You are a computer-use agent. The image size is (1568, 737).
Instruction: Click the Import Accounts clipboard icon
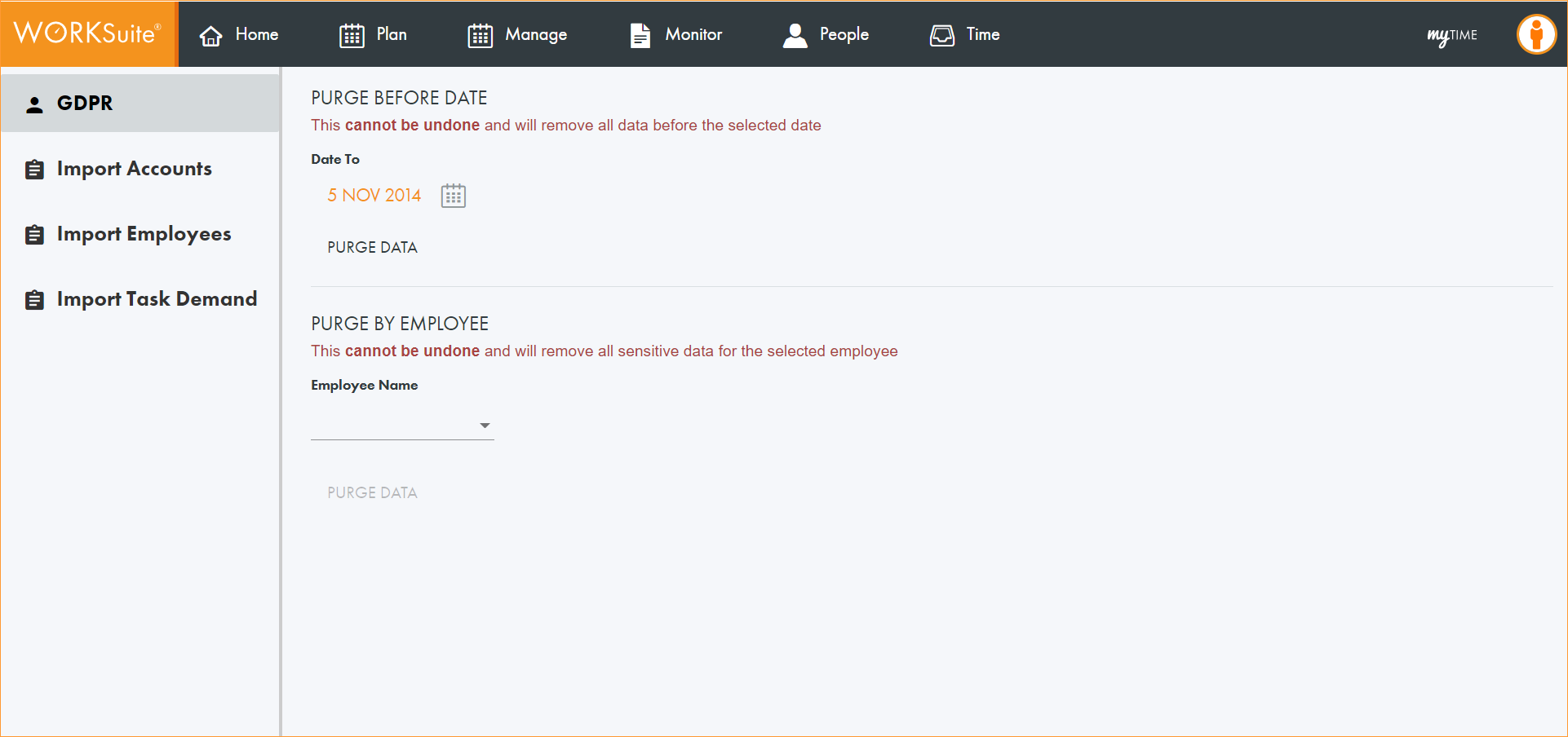click(34, 170)
